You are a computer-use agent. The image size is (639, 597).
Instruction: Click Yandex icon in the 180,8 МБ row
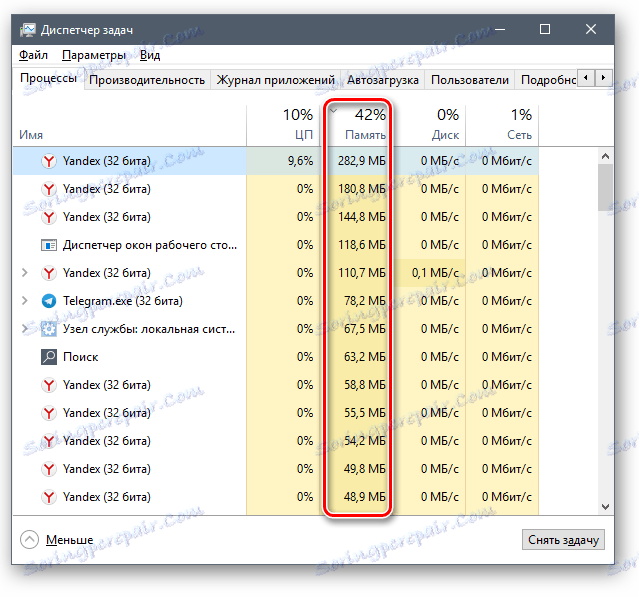tap(49, 189)
